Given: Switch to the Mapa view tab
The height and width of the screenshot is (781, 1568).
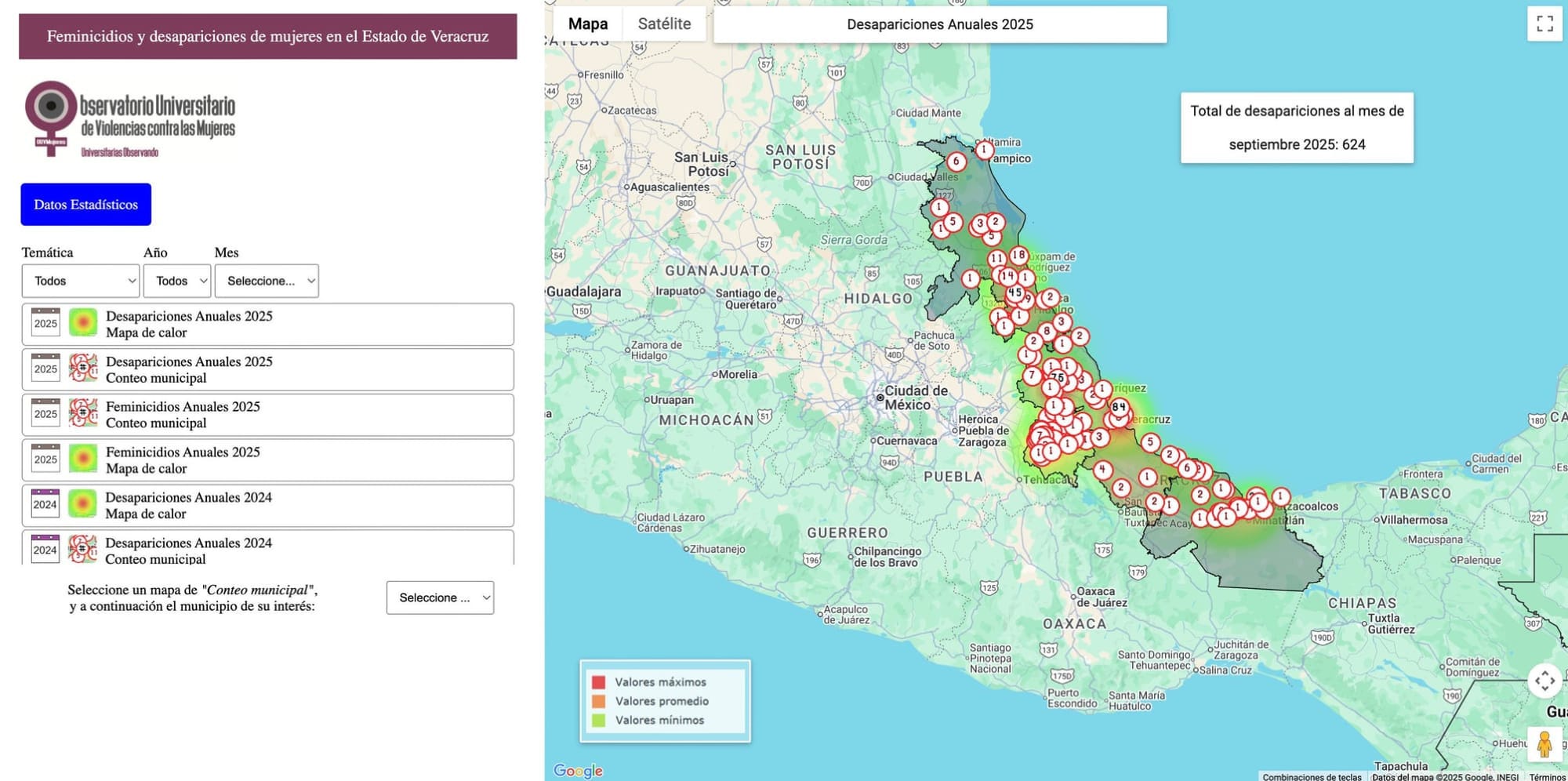Looking at the screenshot, I should click(x=587, y=24).
